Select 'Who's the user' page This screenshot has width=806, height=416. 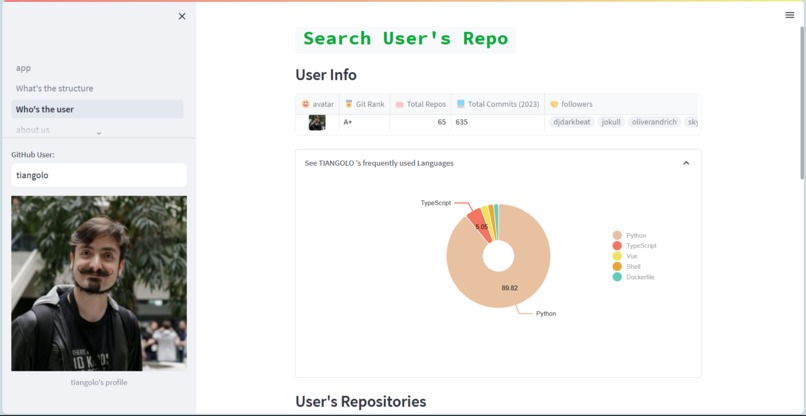97,109
